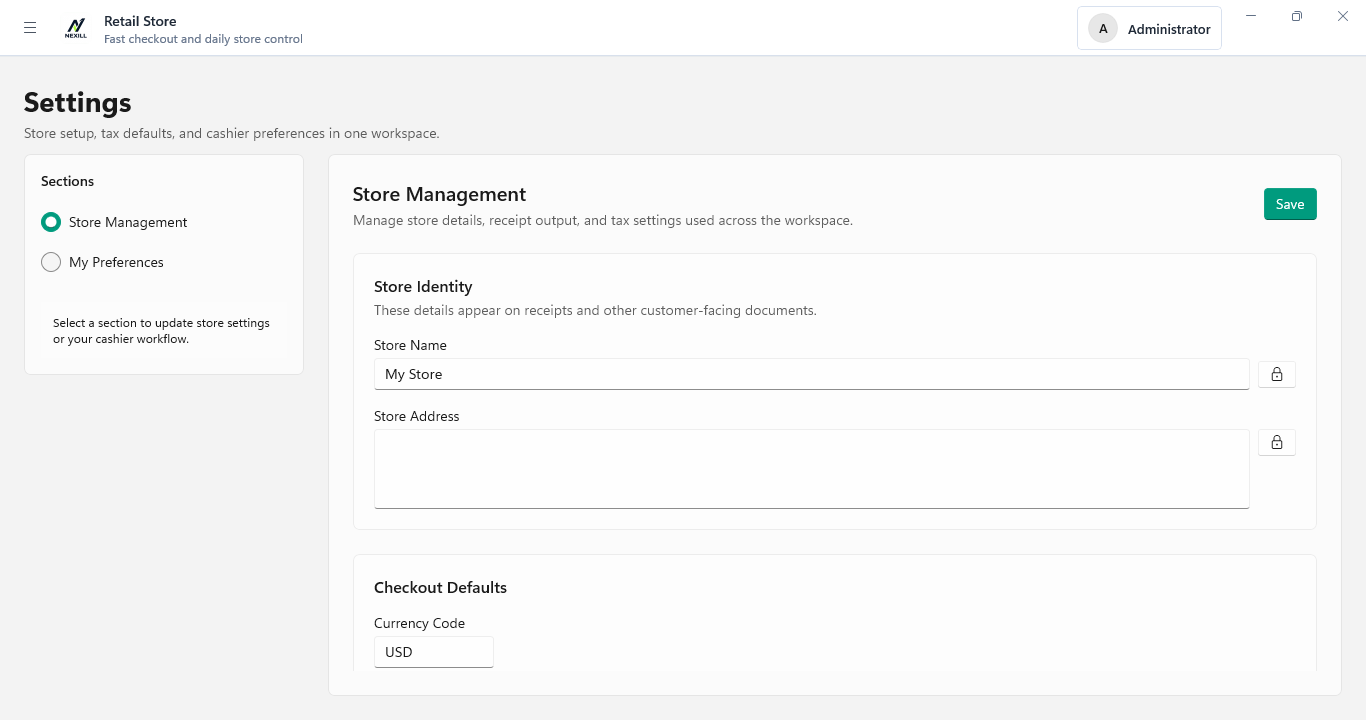Click the lock icon beside Store Address

[x=1277, y=442]
